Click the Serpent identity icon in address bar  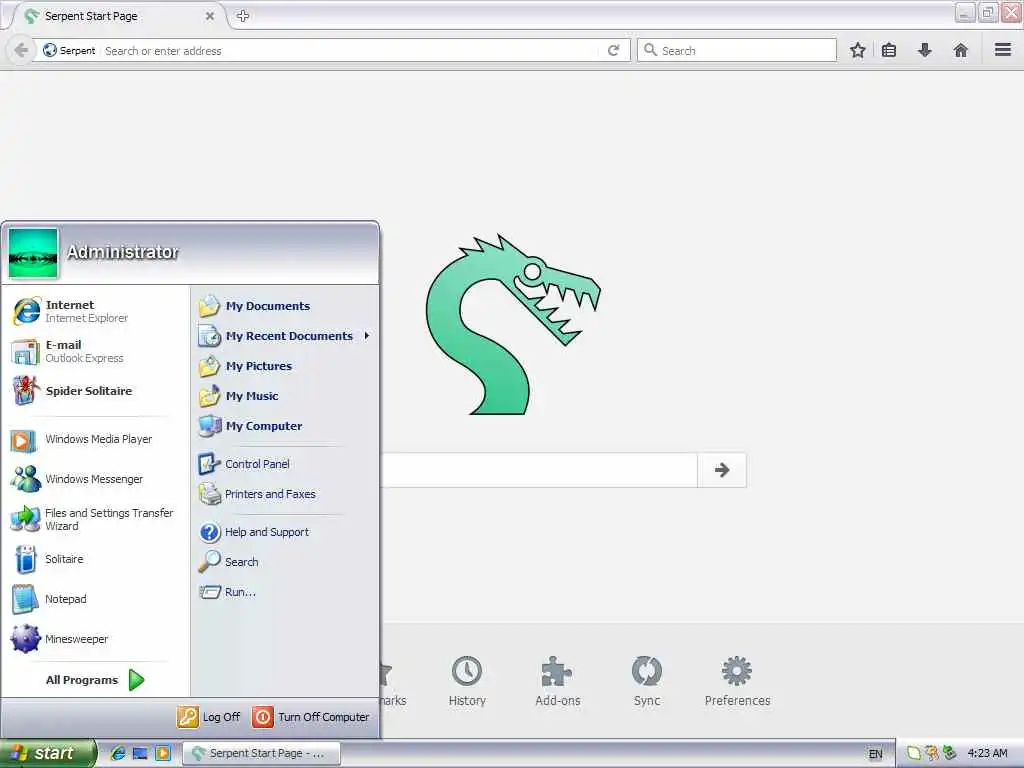69,50
